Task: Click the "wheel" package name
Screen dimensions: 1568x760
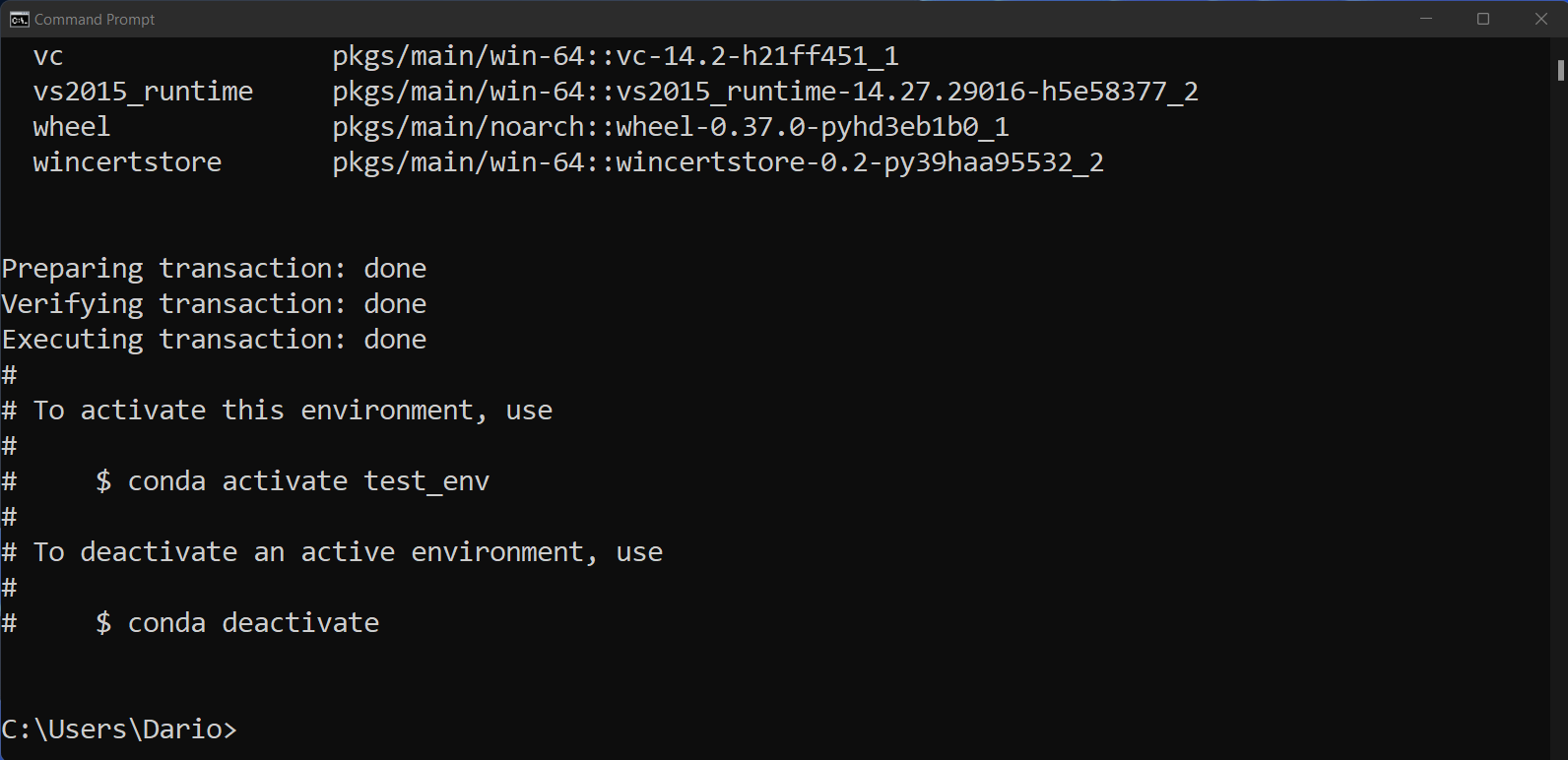Action: (x=72, y=127)
